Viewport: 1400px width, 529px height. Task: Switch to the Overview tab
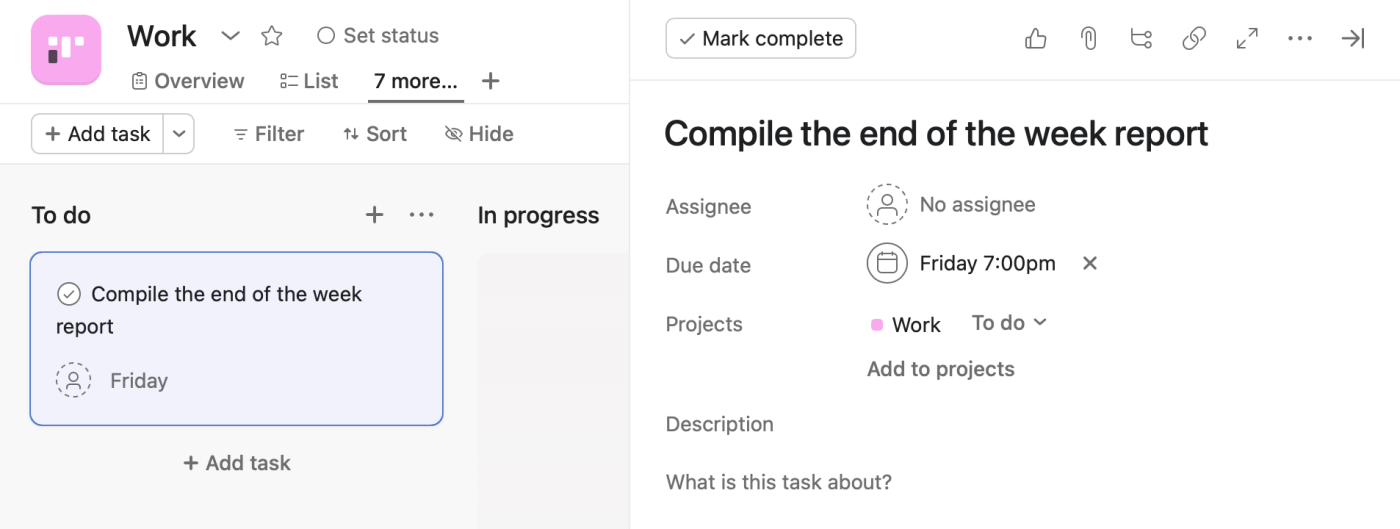[188, 81]
